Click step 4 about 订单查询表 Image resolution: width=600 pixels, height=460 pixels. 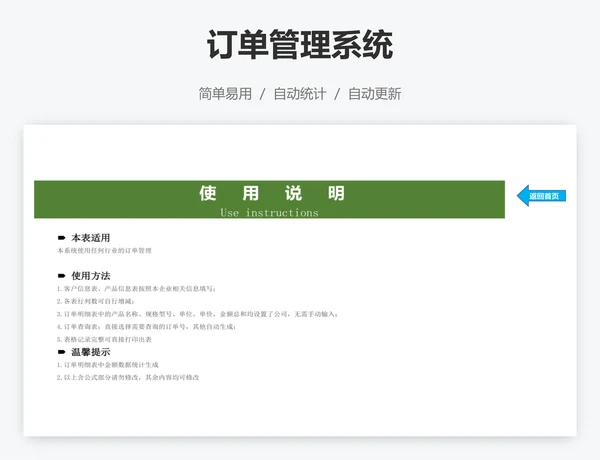coord(147,326)
